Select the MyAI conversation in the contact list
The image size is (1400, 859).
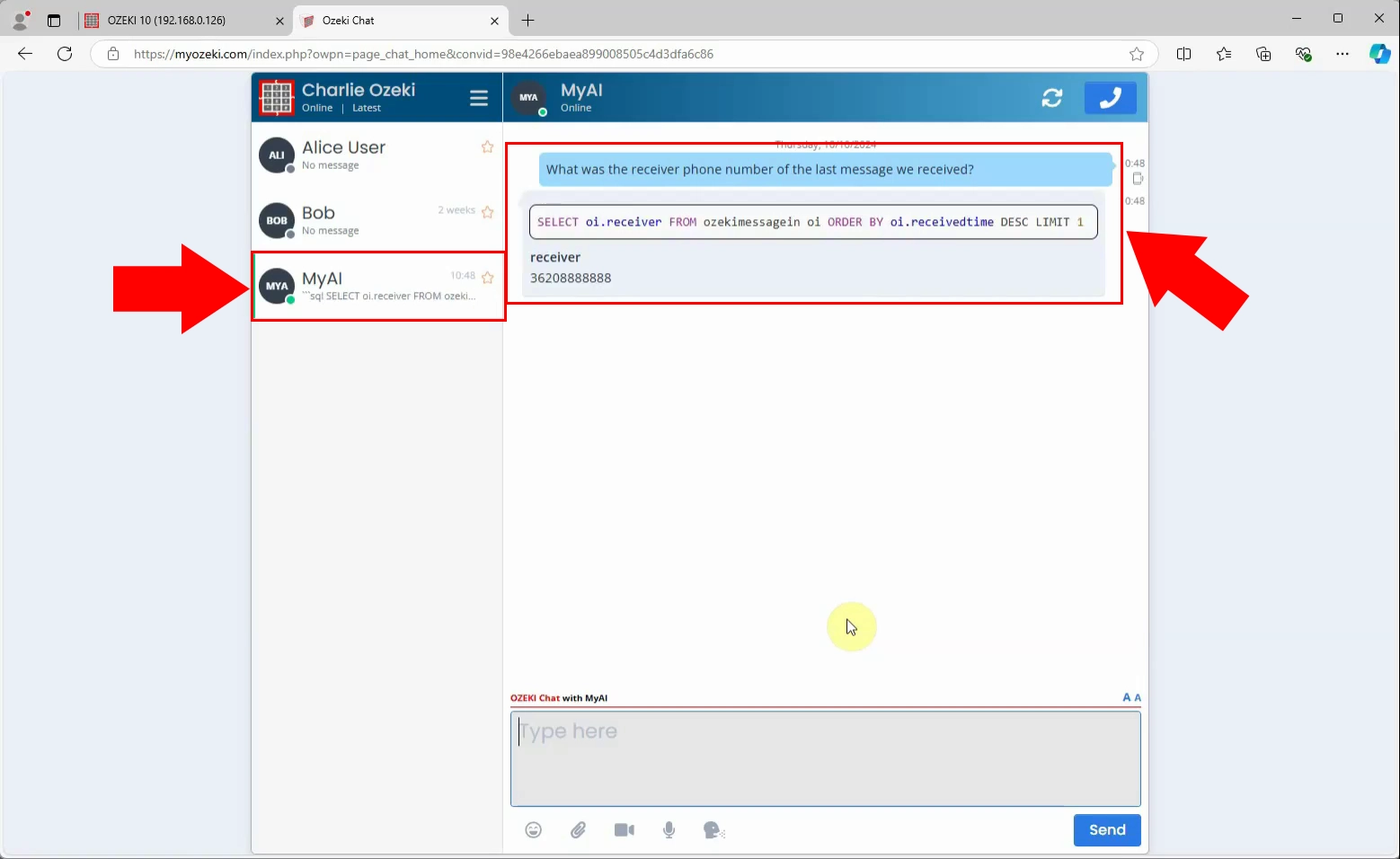coord(377,286)
